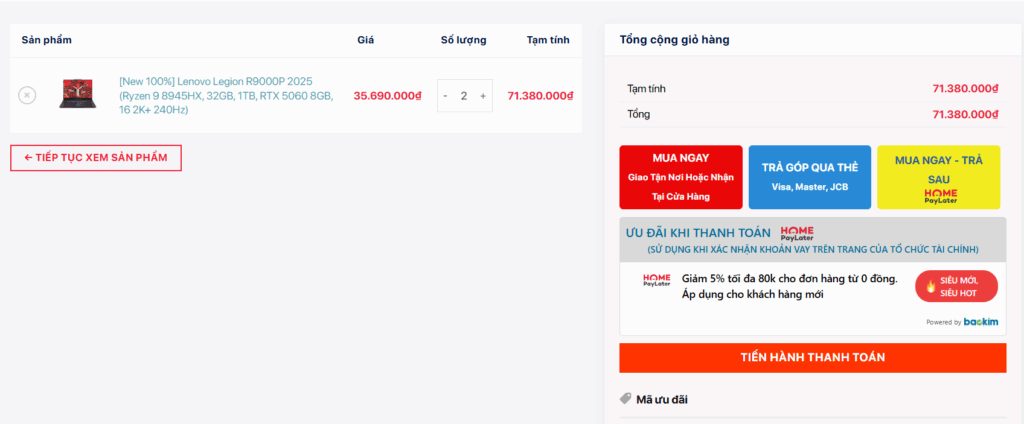Click the Tổng cộng giỏ hàng heading

click(675, 40)
